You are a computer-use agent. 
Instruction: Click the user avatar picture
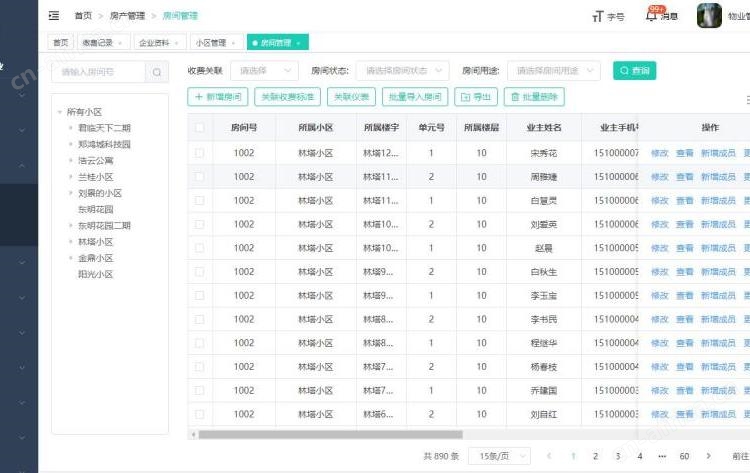click(709, 16)
